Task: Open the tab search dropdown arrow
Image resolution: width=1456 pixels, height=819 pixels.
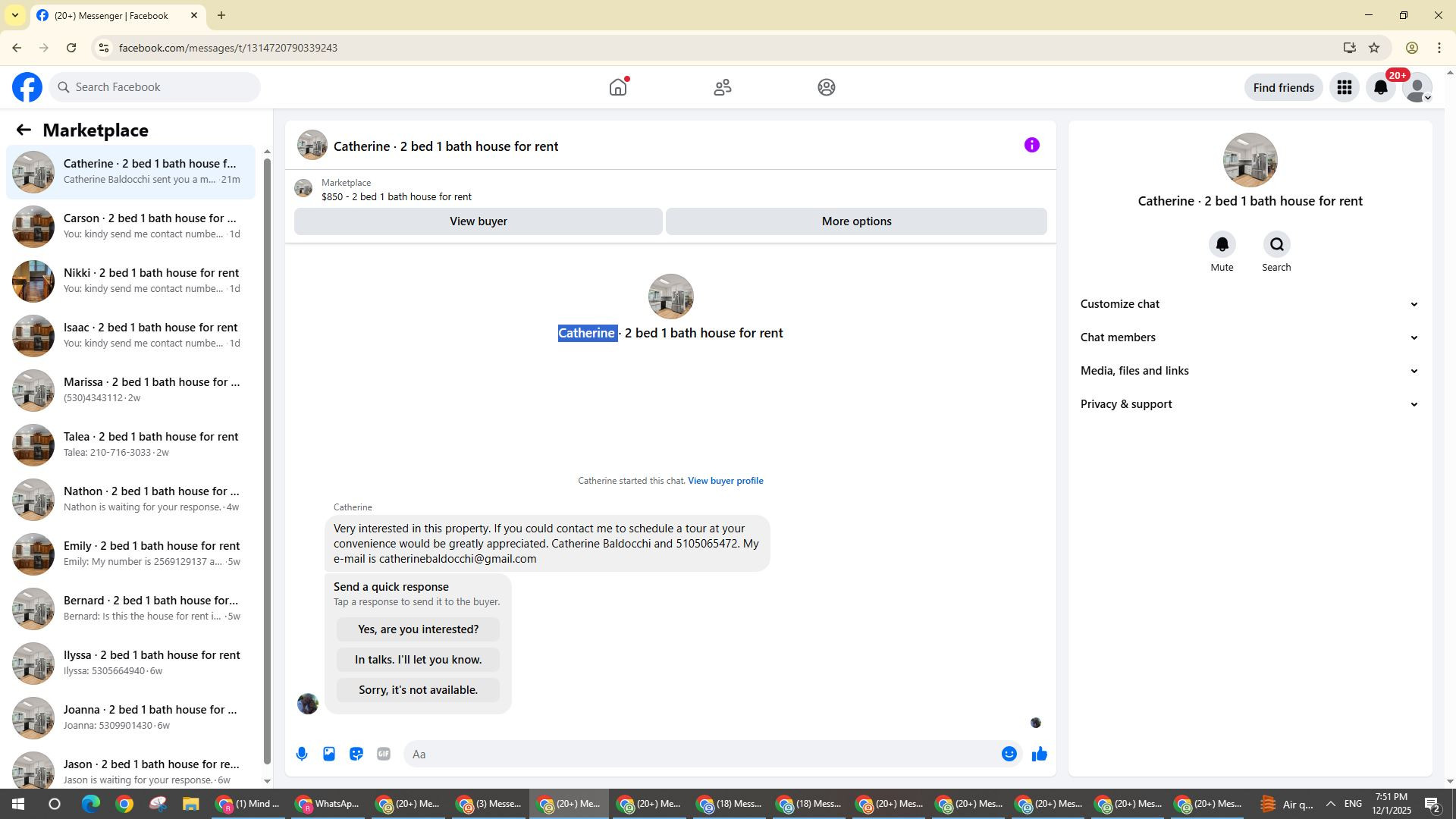Action: (14, 15)
